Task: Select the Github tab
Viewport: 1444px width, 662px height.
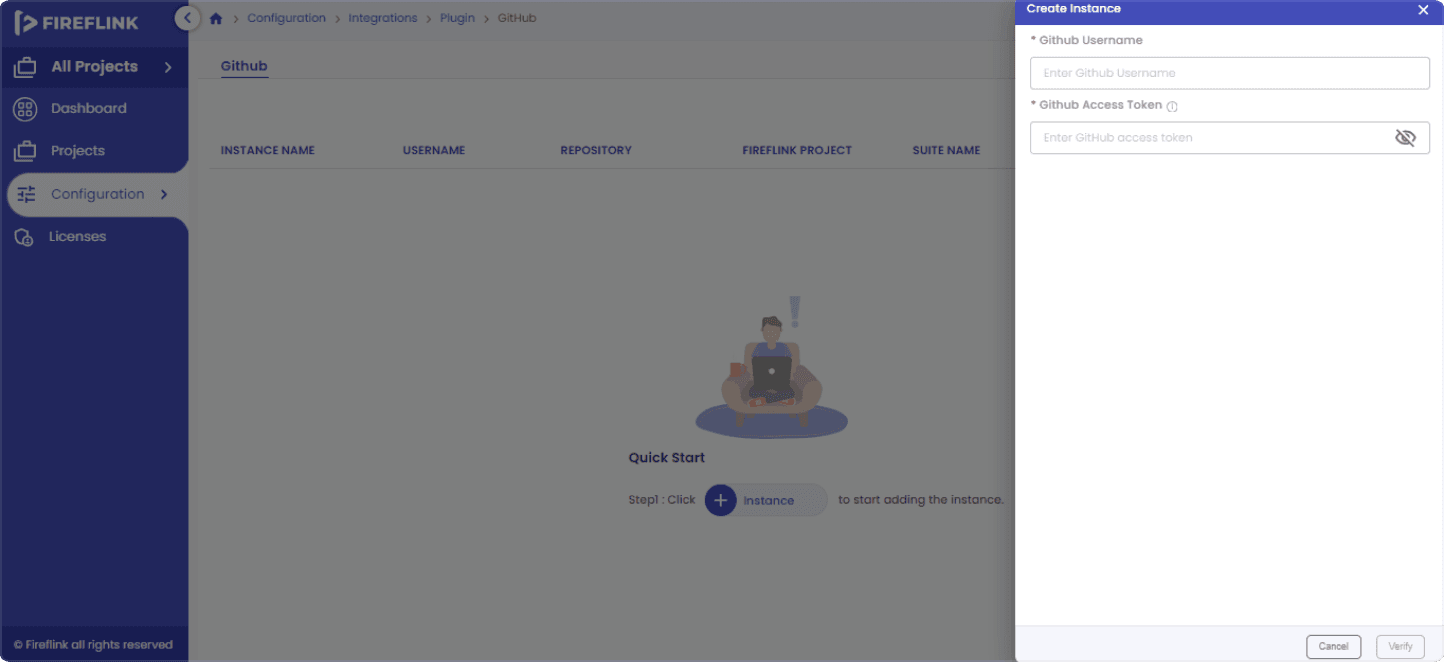Action: tap(244, 66)
